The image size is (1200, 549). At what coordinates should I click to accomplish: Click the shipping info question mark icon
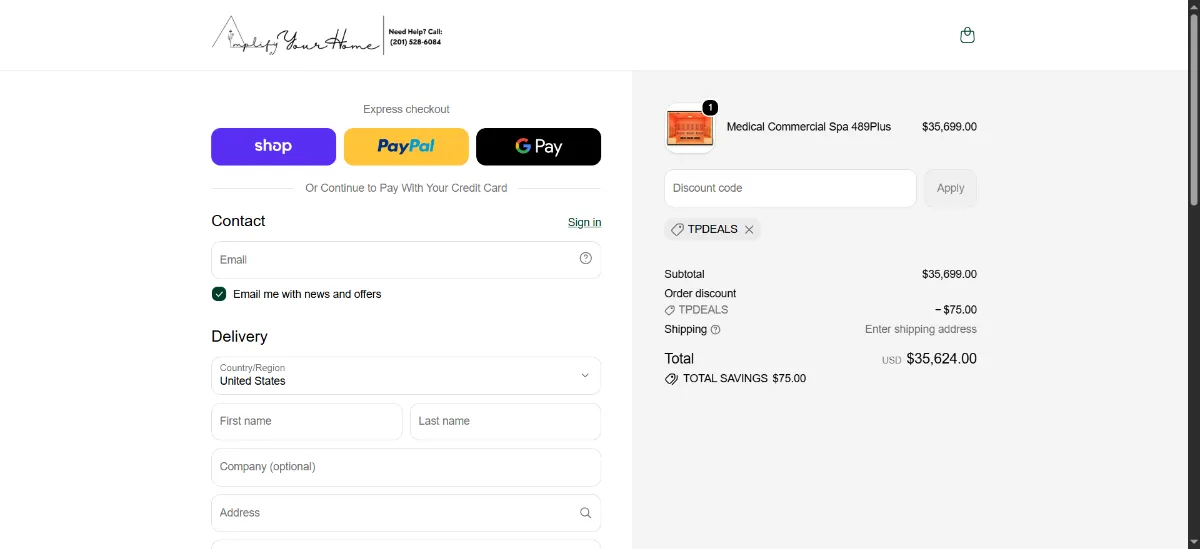tap(715, 329)
